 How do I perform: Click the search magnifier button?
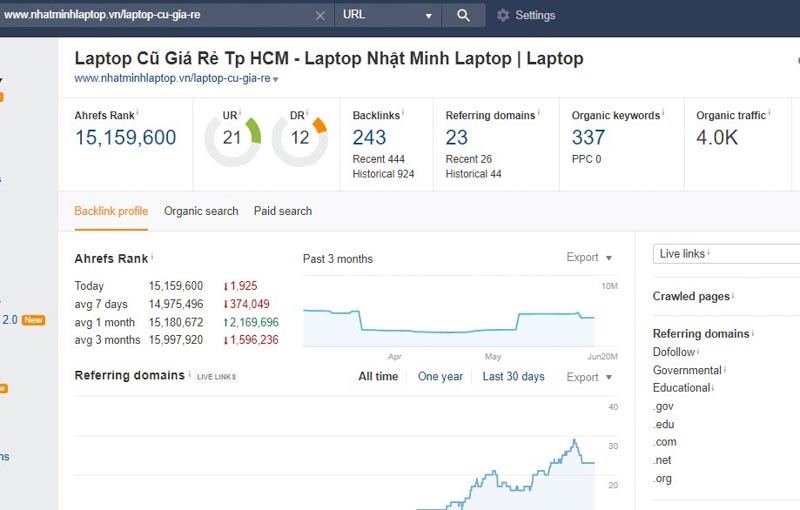(x=463, y=15)
